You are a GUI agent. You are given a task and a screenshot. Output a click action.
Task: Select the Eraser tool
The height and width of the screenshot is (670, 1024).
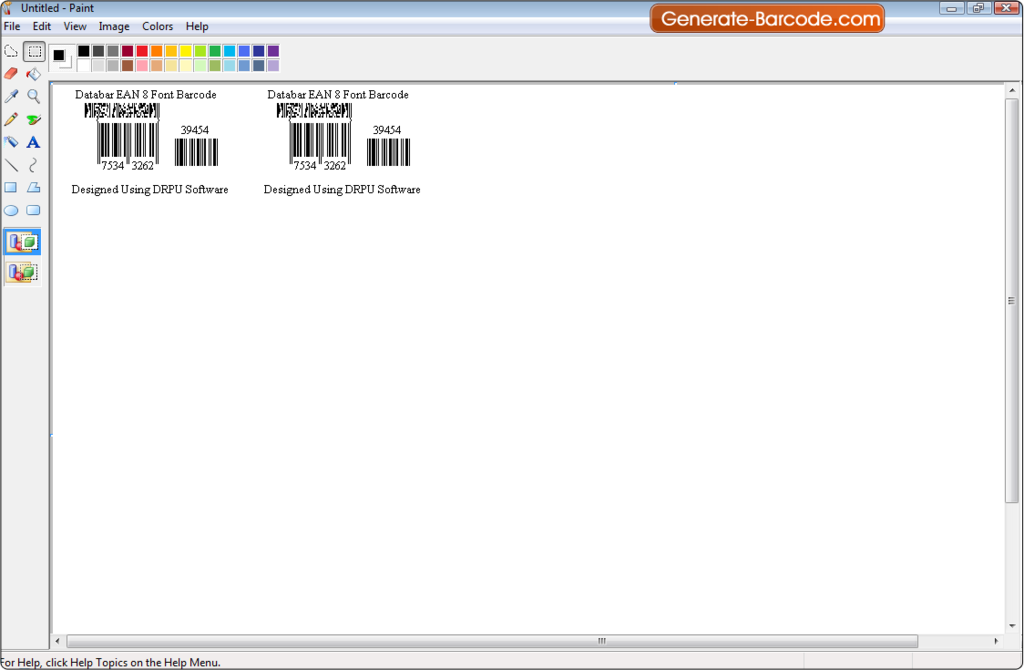11,73
